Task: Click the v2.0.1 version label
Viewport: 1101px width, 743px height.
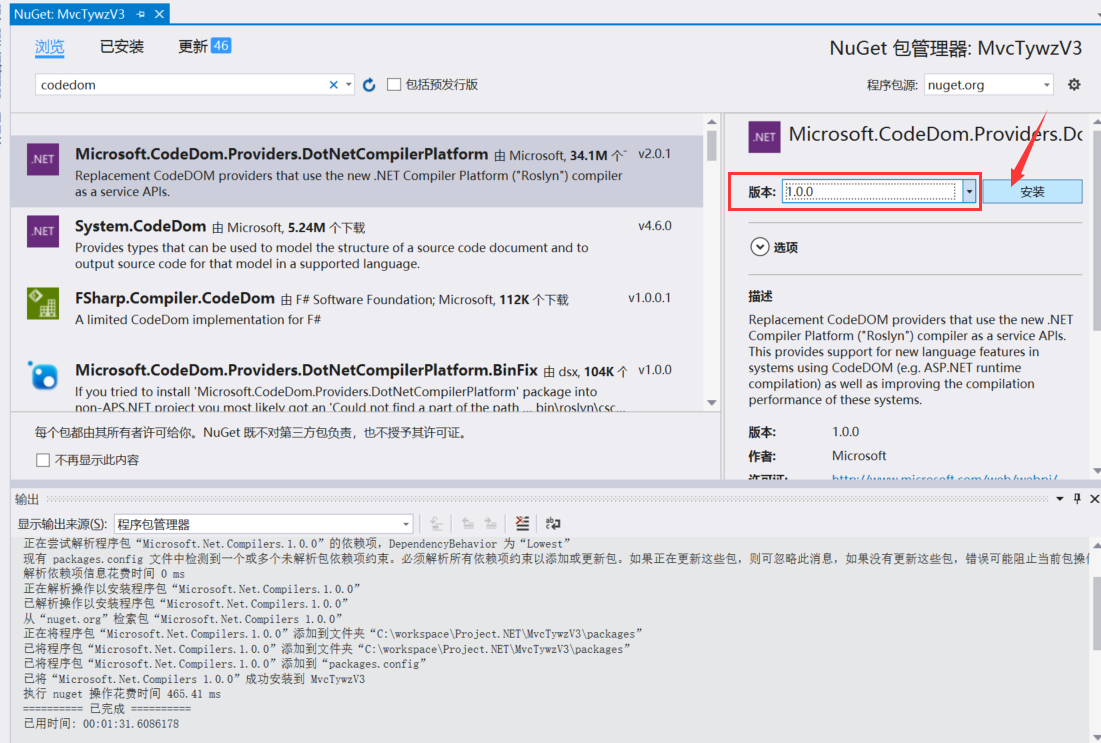Action: pyautogui.click(x=654, y=154)
